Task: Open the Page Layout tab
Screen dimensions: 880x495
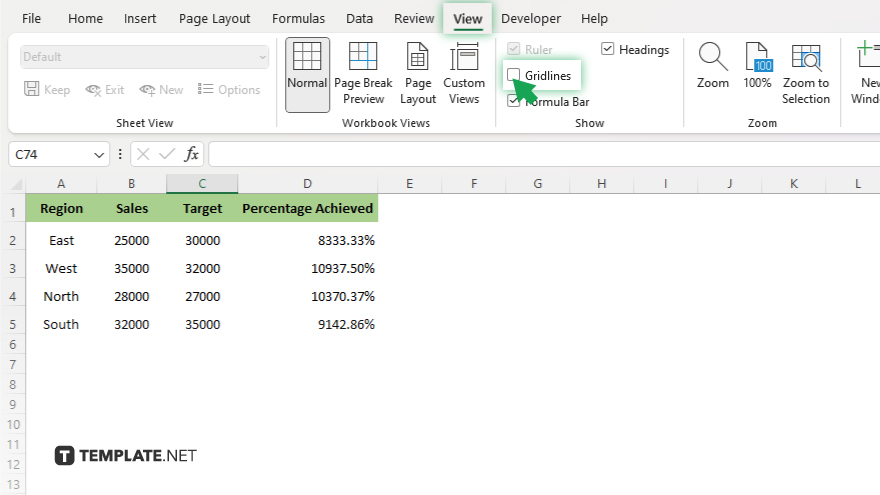Action: [x=214, y=19]
